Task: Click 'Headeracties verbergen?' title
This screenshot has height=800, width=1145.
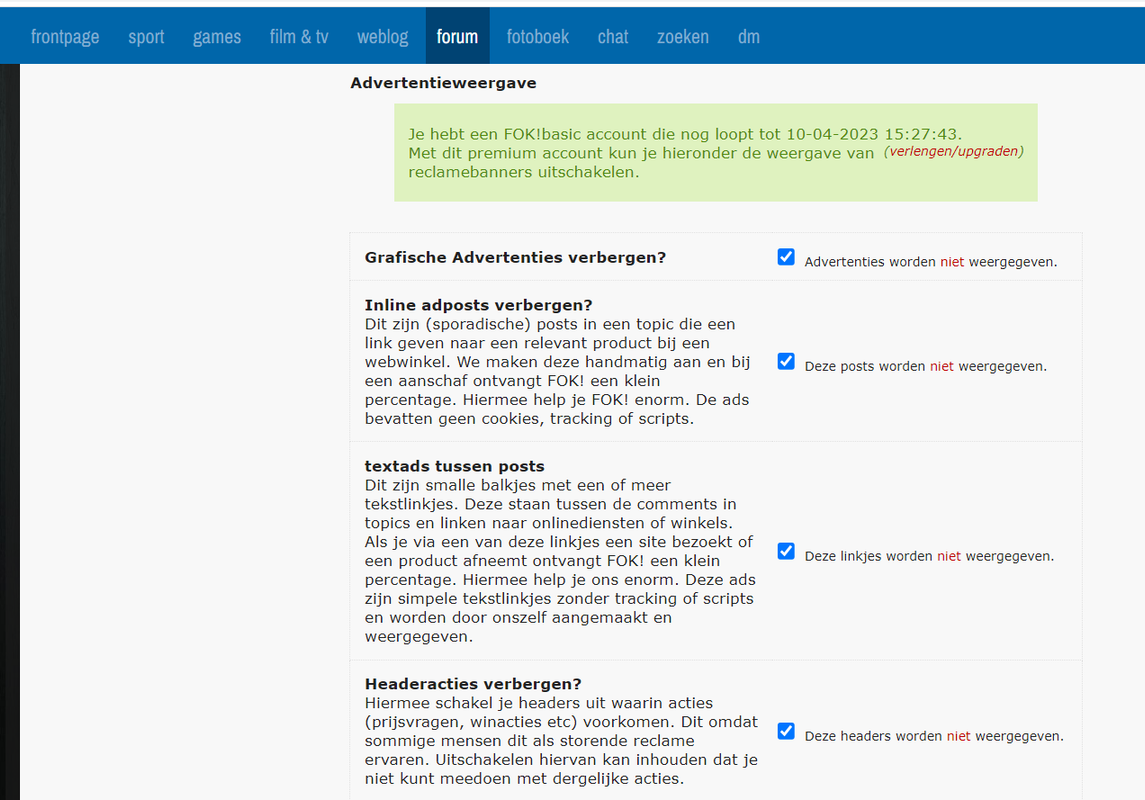Action: [x=473, y=684]
